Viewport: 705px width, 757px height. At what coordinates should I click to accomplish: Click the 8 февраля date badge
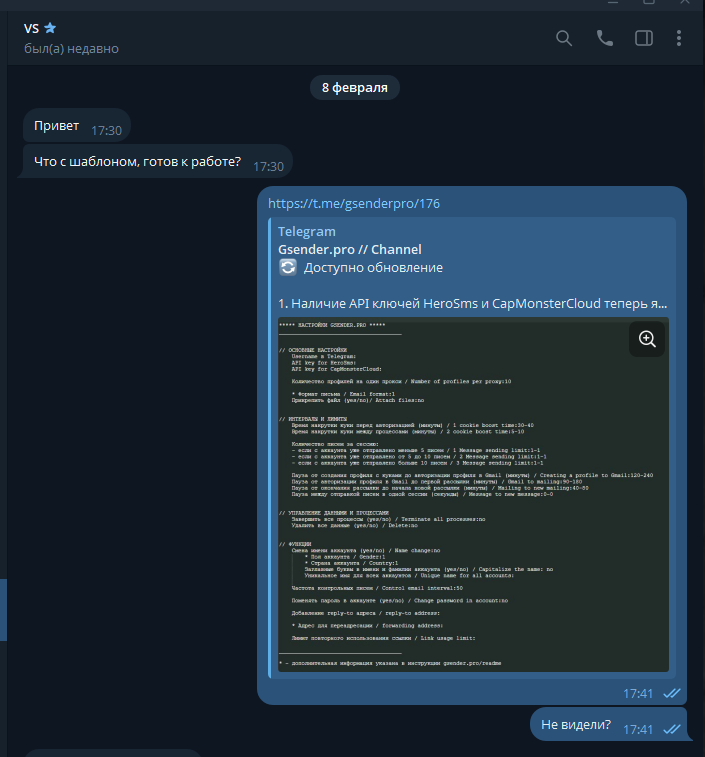pos(355,88)
